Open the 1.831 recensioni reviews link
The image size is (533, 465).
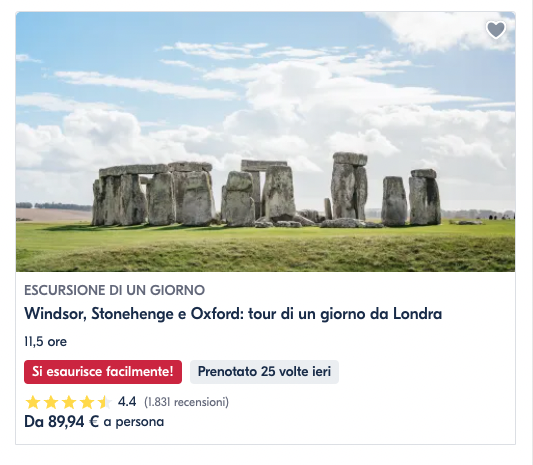click(x=187, y=402)
